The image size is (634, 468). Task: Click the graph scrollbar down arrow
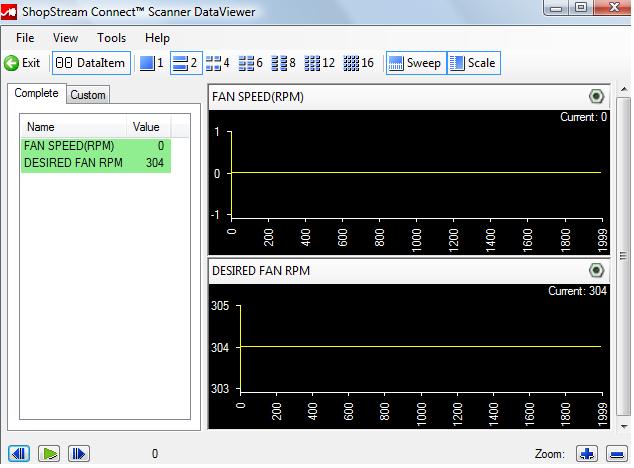click(623, 426)
